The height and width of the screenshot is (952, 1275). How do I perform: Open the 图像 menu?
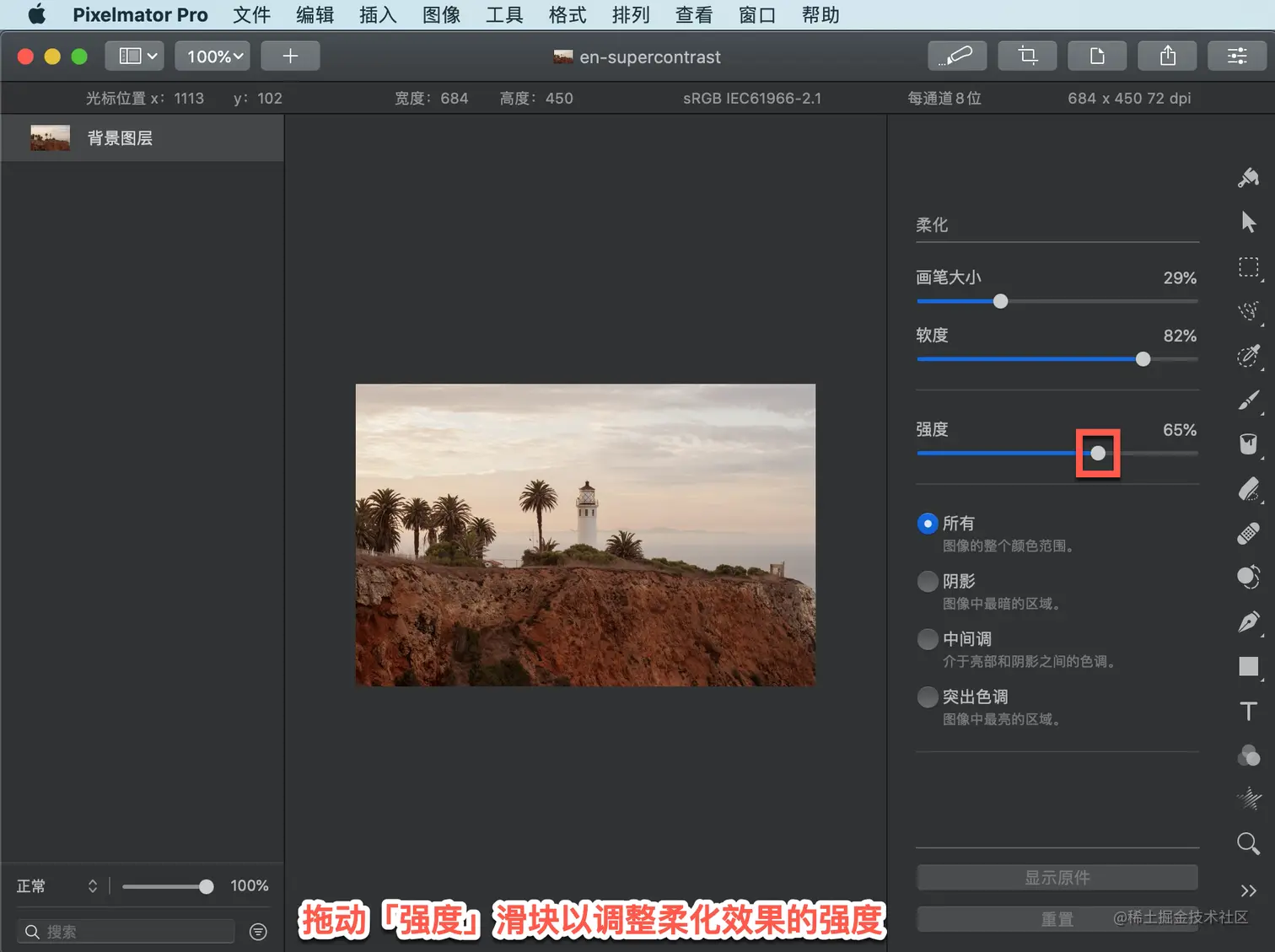441,15
